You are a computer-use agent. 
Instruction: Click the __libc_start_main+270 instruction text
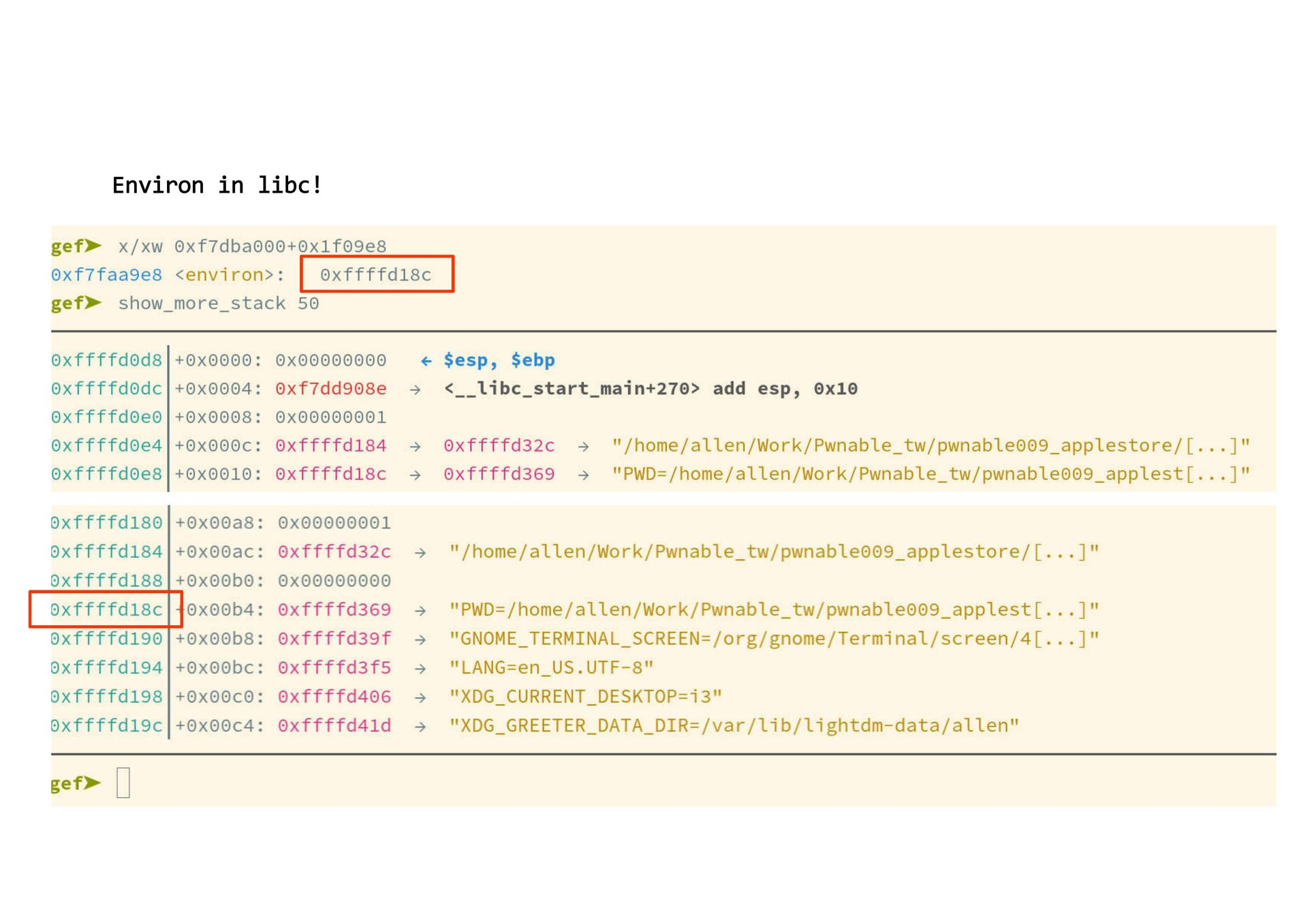pyautogui.click(x=650, y=389)
